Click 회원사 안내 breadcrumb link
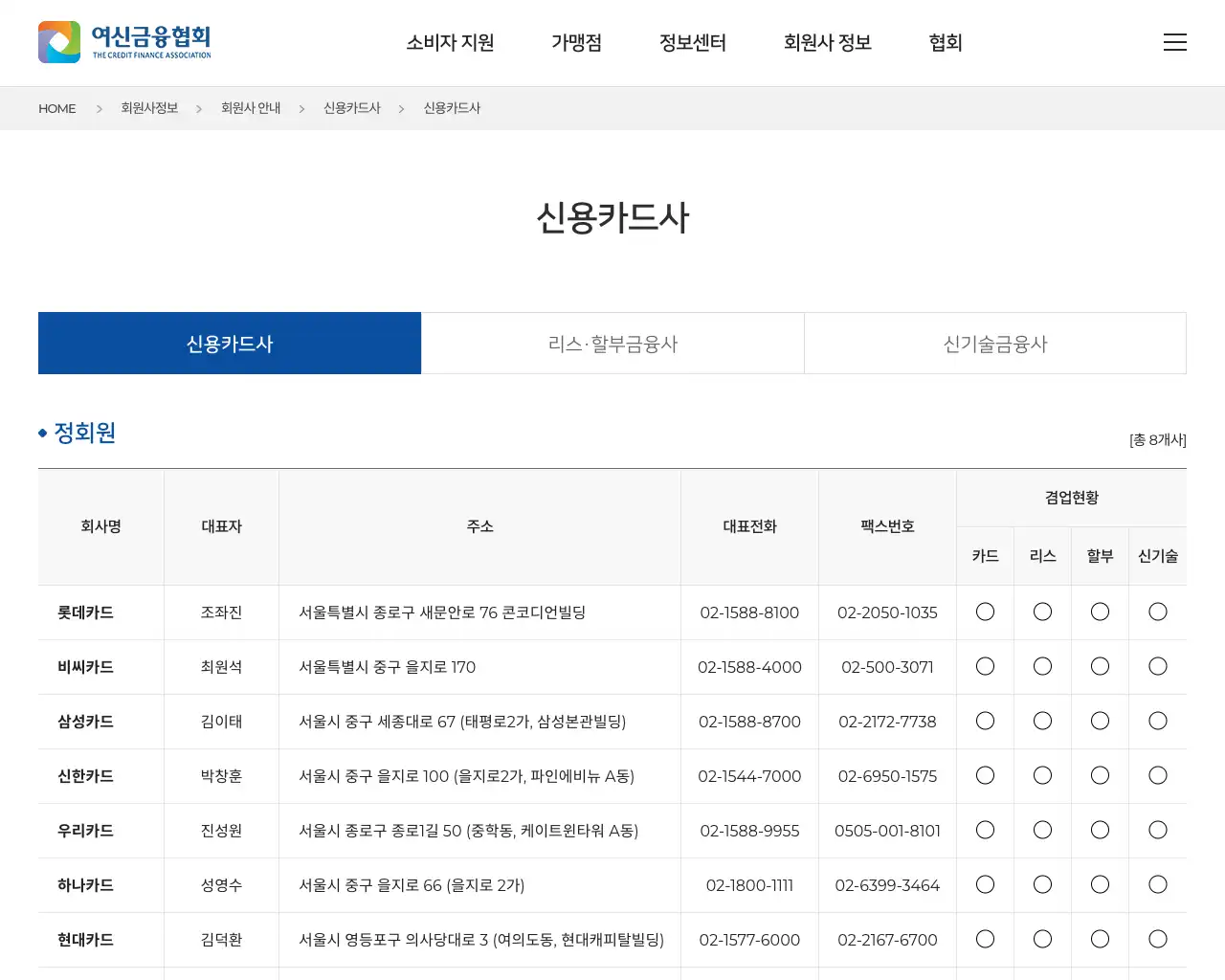This screenshot has width=1225, height=980. pos(251,108)
